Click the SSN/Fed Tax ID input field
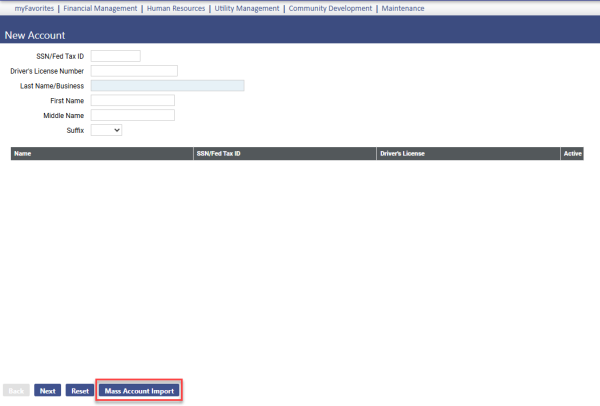The height and width of the screenshot is (406, 600). tap(115, 56)
